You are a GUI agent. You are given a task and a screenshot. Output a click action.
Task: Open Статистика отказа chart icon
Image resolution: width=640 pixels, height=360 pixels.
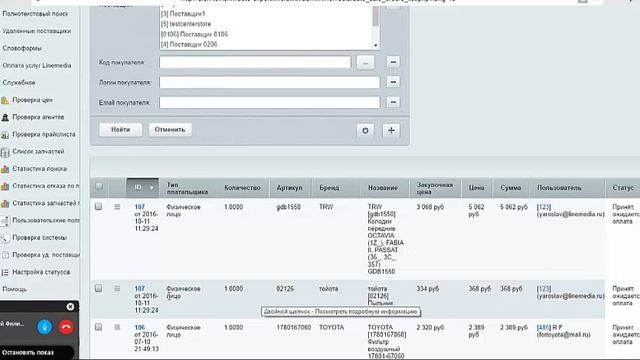tap(5, 187)
